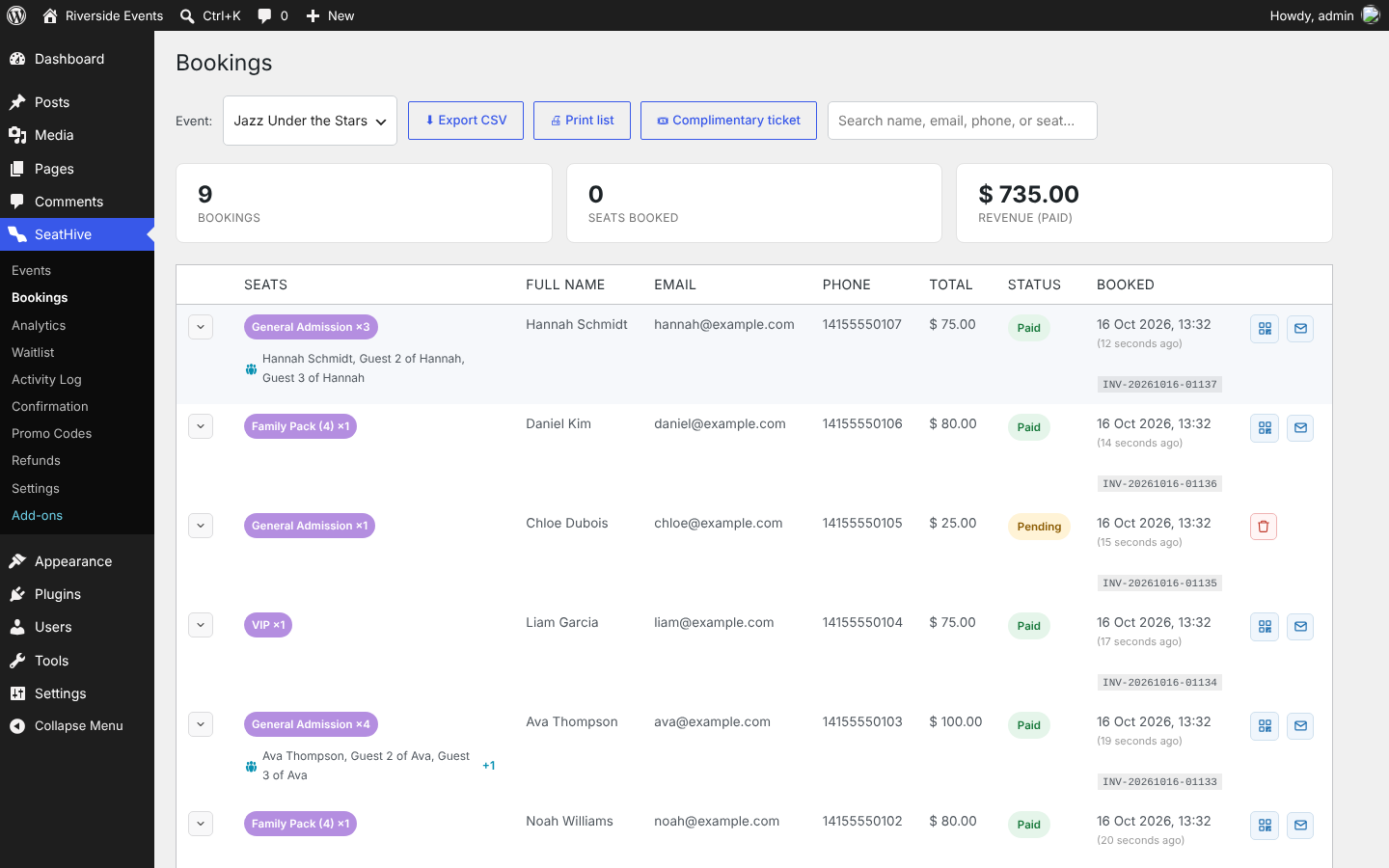
Task: Open QR ticket for Hannah Schmidt booking
Action: (1265, 329)
